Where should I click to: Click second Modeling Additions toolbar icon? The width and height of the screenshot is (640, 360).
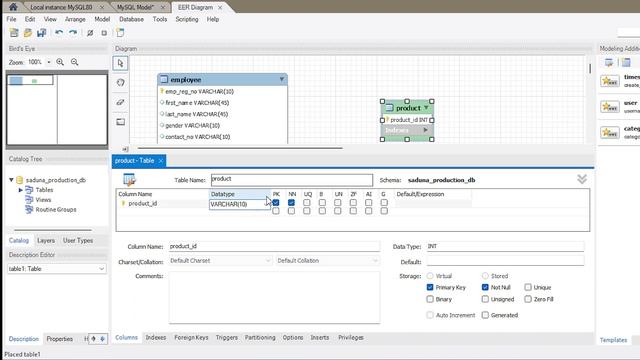pyautogui.click(x=626, y=62)
